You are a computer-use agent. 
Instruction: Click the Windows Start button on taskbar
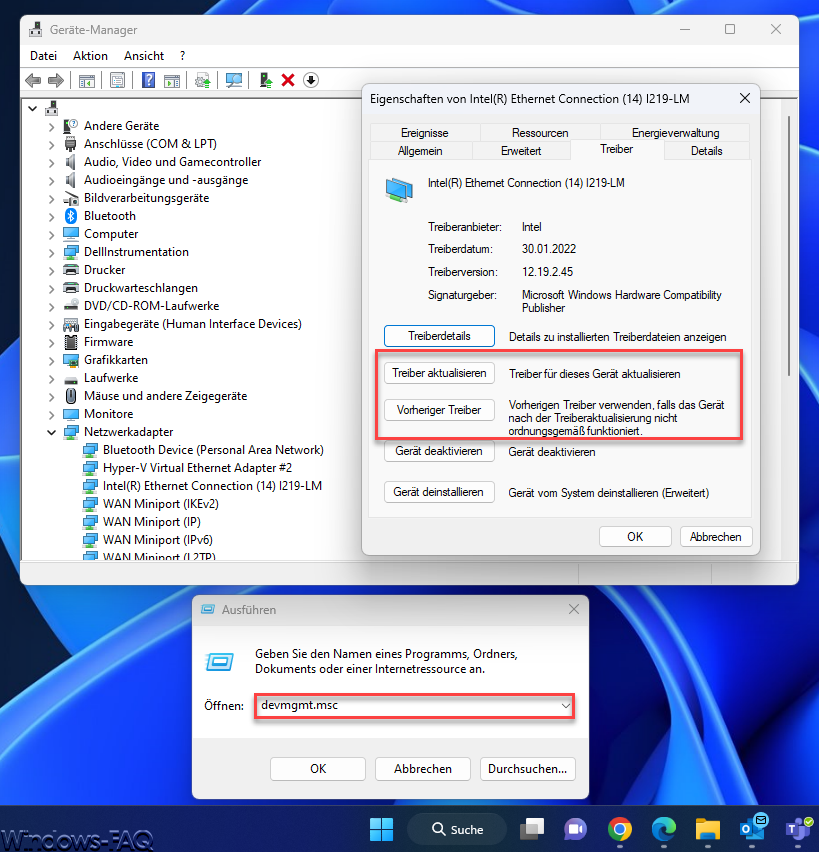click(382, 829)
